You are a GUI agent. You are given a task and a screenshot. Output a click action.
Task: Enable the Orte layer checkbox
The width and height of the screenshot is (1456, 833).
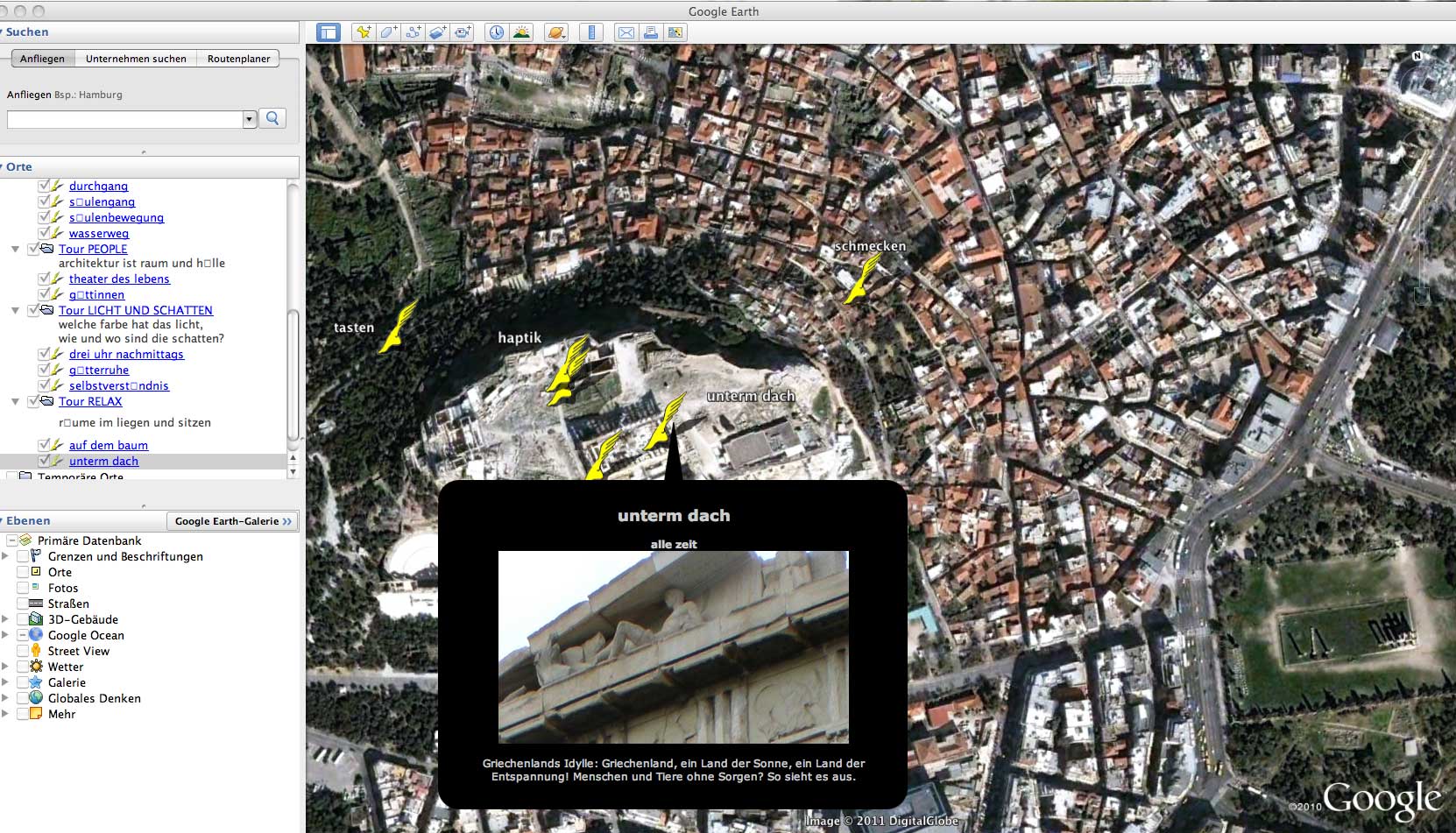point(23,572)
